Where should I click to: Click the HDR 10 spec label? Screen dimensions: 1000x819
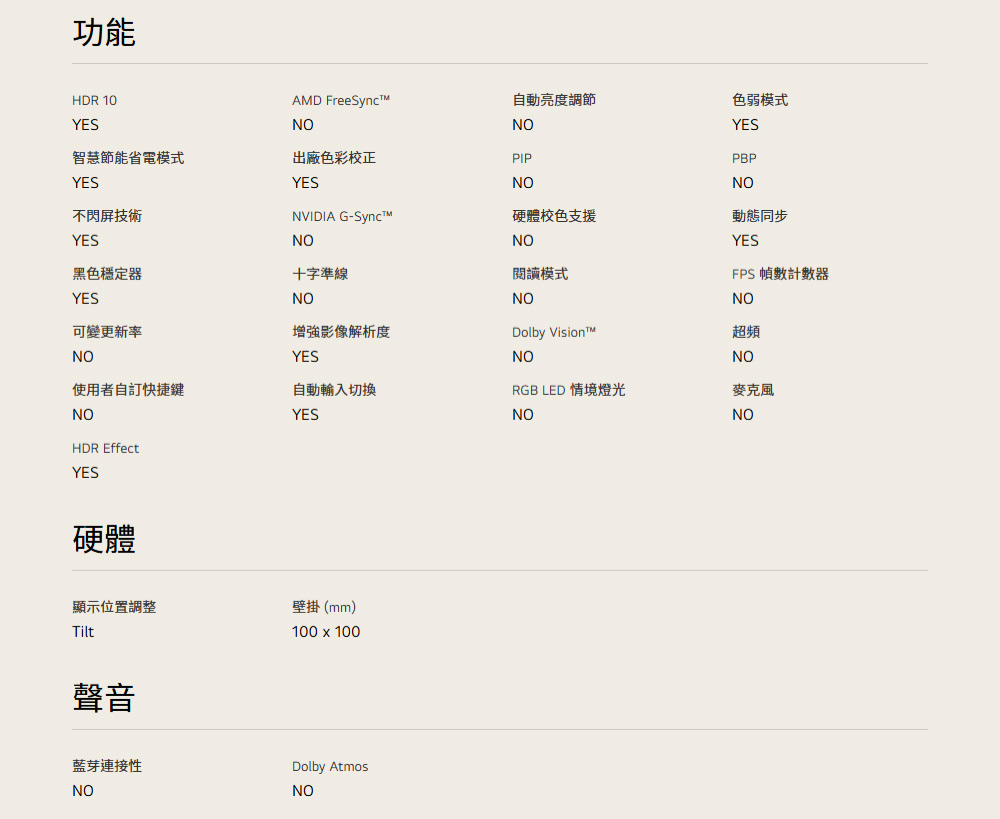(94, 100)
